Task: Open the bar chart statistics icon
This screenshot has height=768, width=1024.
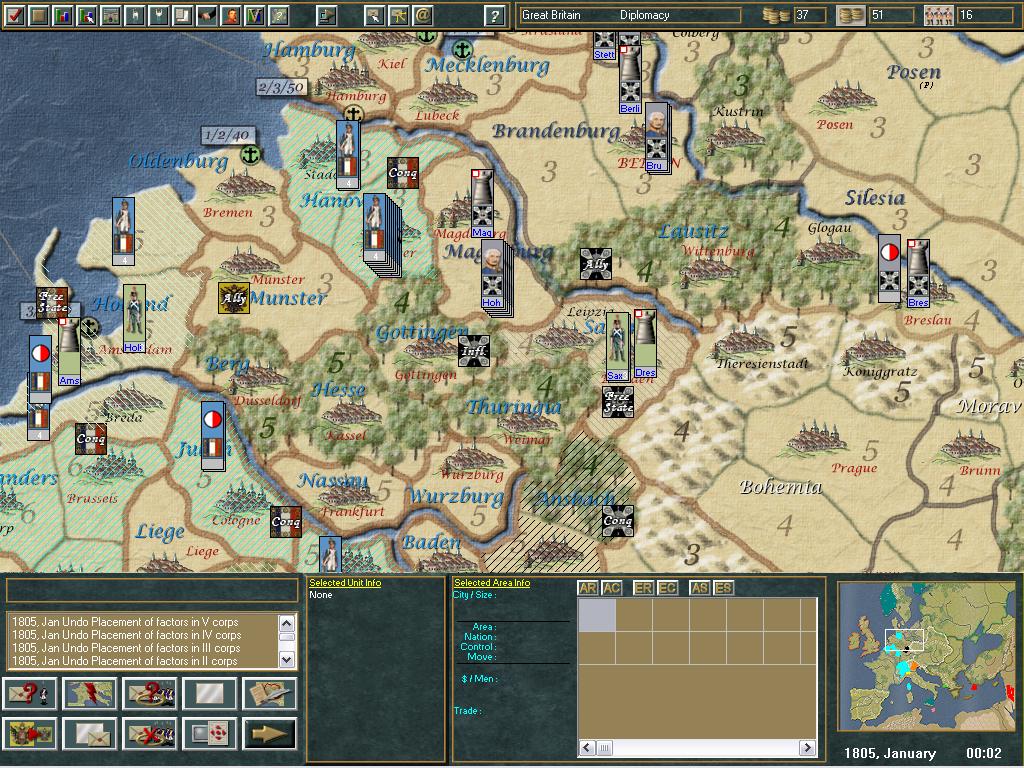Action: 61,15
